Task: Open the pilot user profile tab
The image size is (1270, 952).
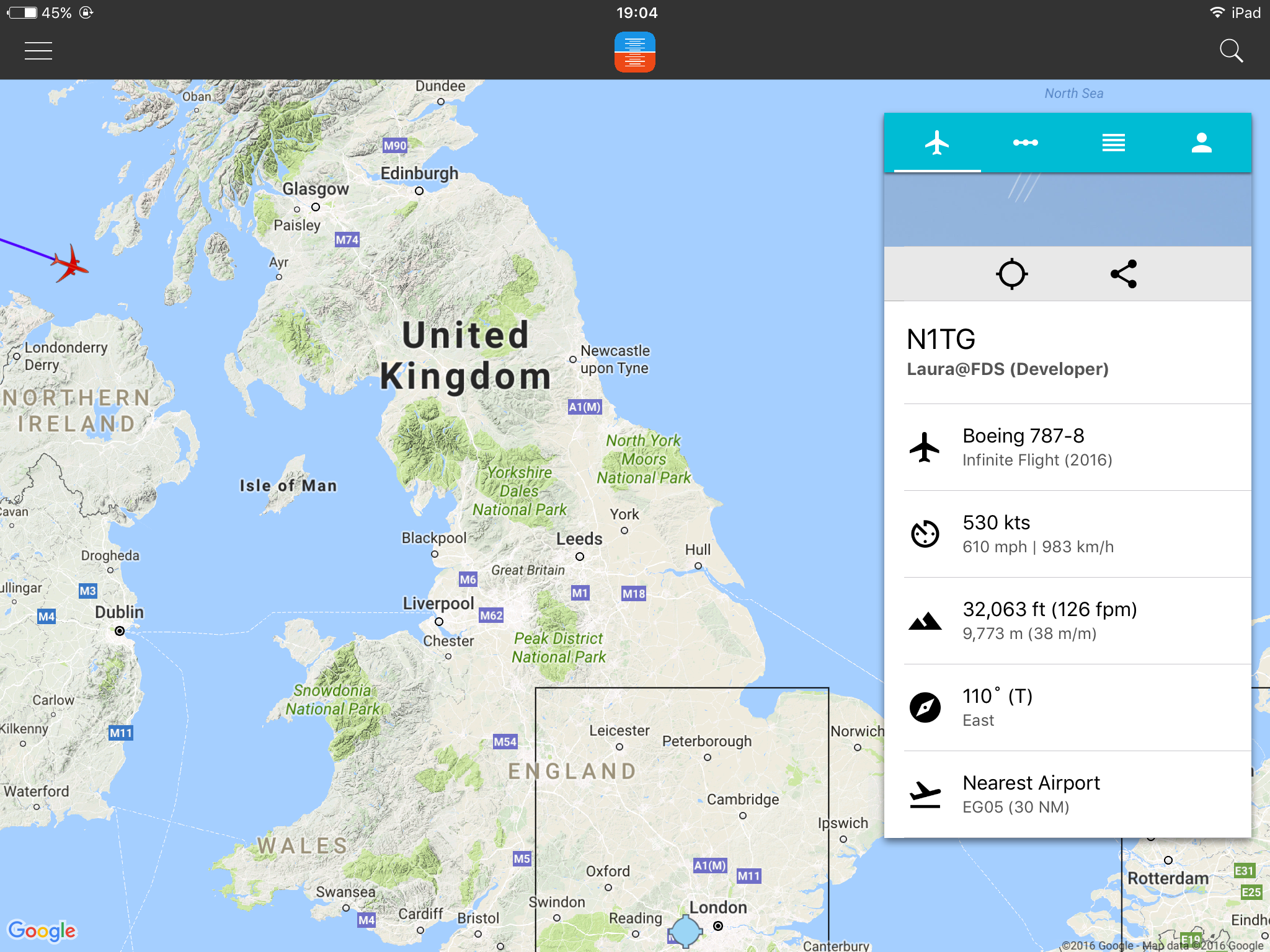Action: 1201,143
